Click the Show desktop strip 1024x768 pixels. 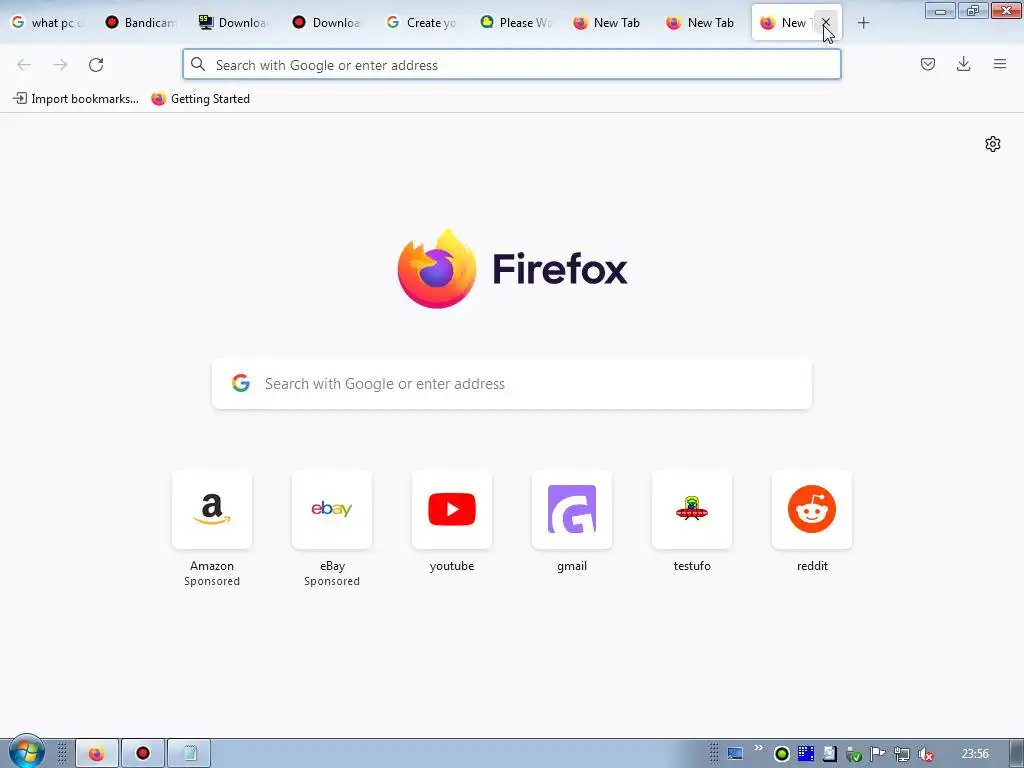pos(1017,754)
